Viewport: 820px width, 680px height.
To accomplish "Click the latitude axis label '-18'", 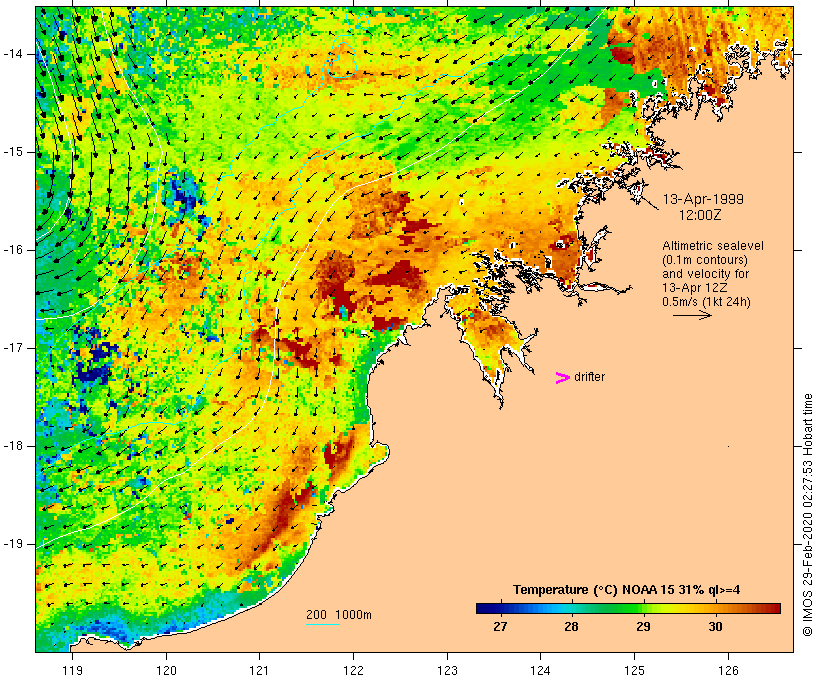I will [13, 446].
